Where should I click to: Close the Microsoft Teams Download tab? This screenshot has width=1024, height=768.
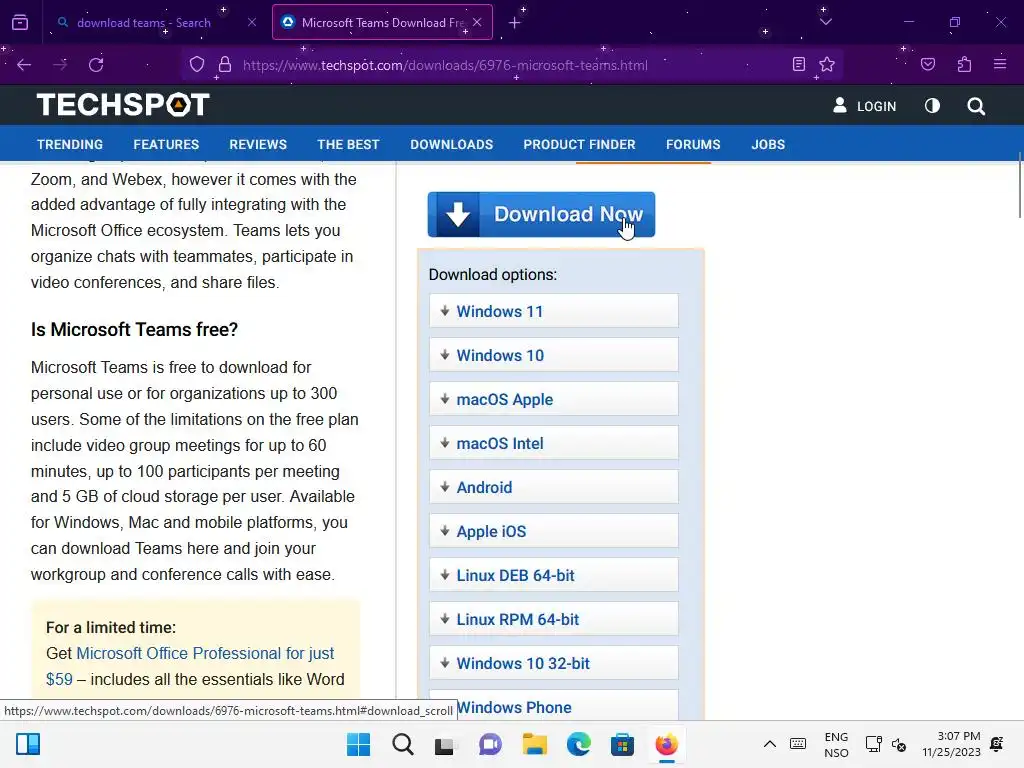(x=477, y=22)
